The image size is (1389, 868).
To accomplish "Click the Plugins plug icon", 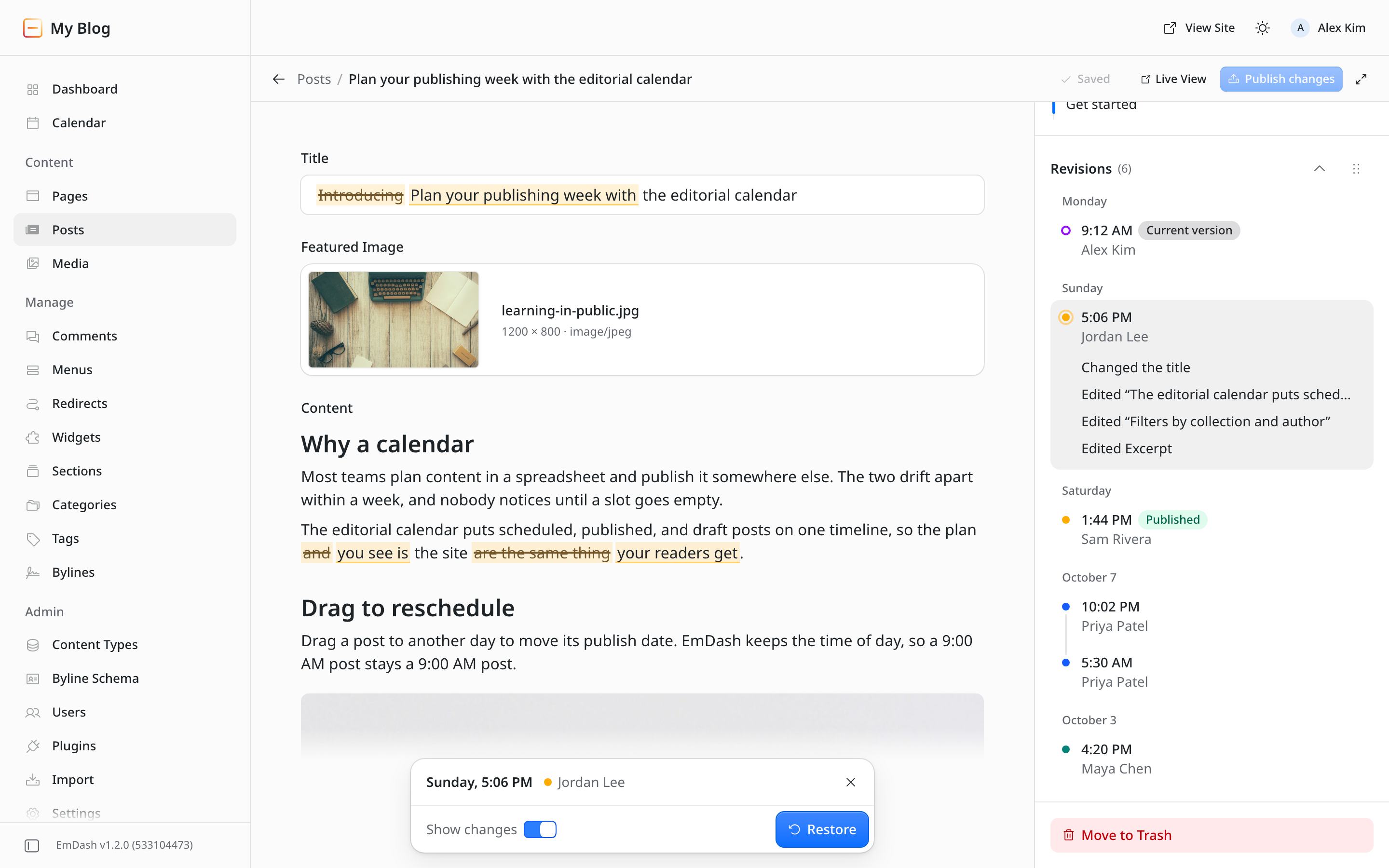I will [33, 746].
